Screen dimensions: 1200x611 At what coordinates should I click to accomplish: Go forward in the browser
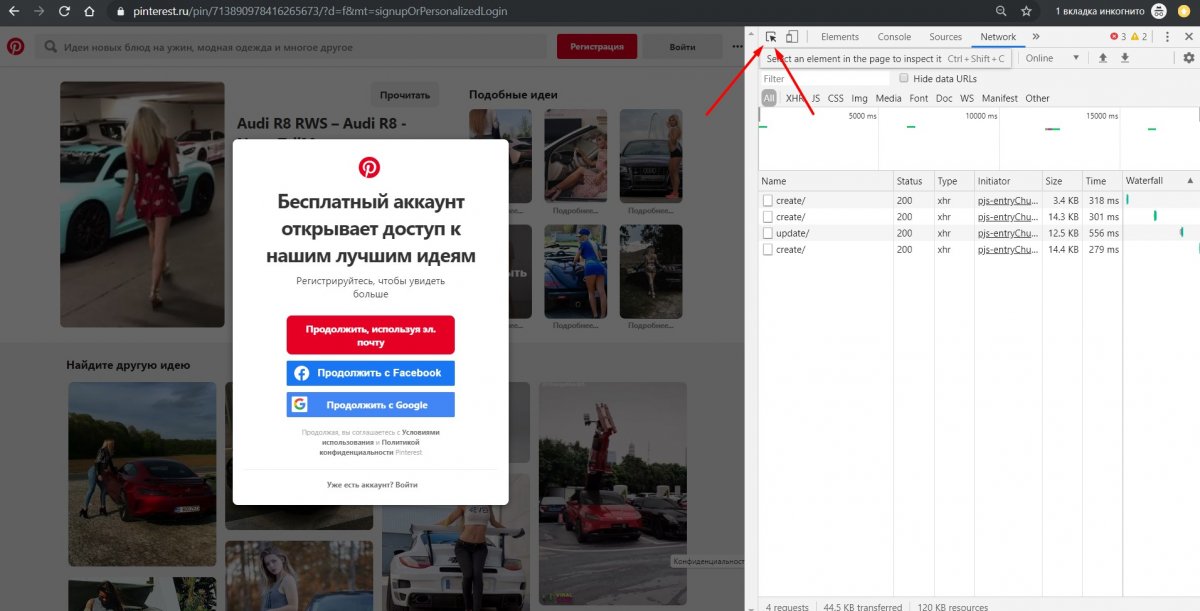pyautogui.click(x=39, y=12)
